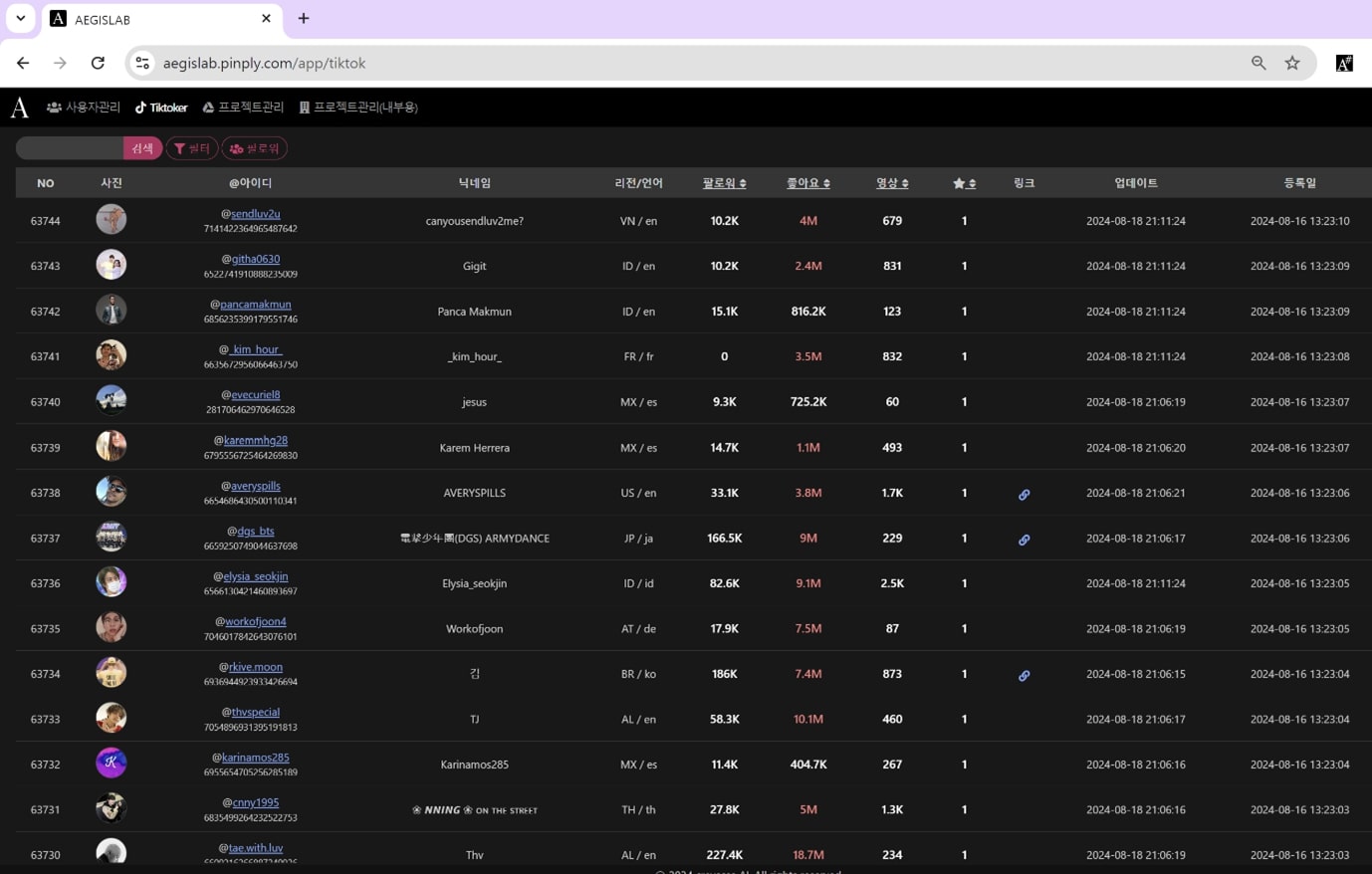
Task: Open the 사용자관리 menu
Action: click(84, 108)
